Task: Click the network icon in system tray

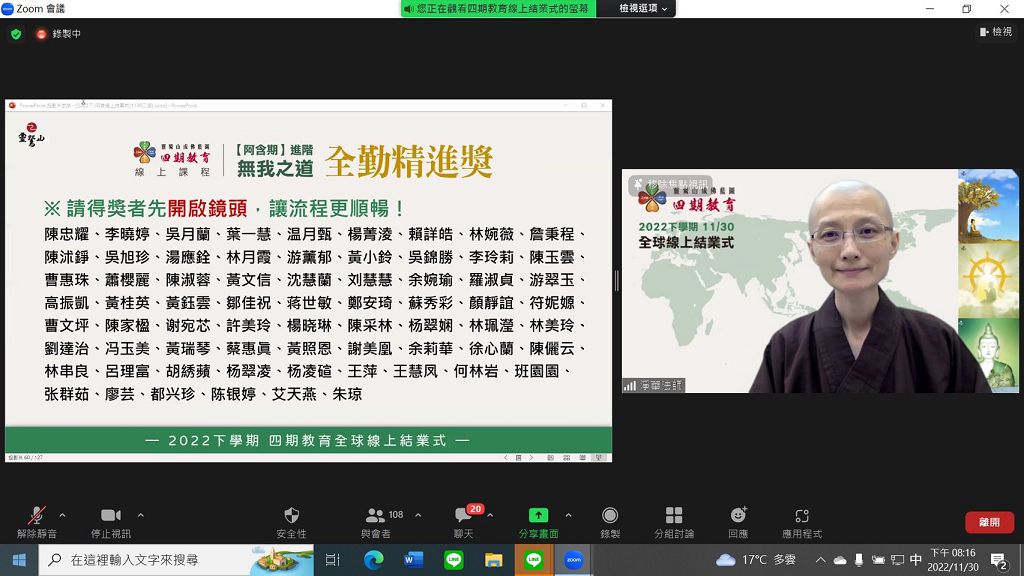Action: click(x=898, y=560)
